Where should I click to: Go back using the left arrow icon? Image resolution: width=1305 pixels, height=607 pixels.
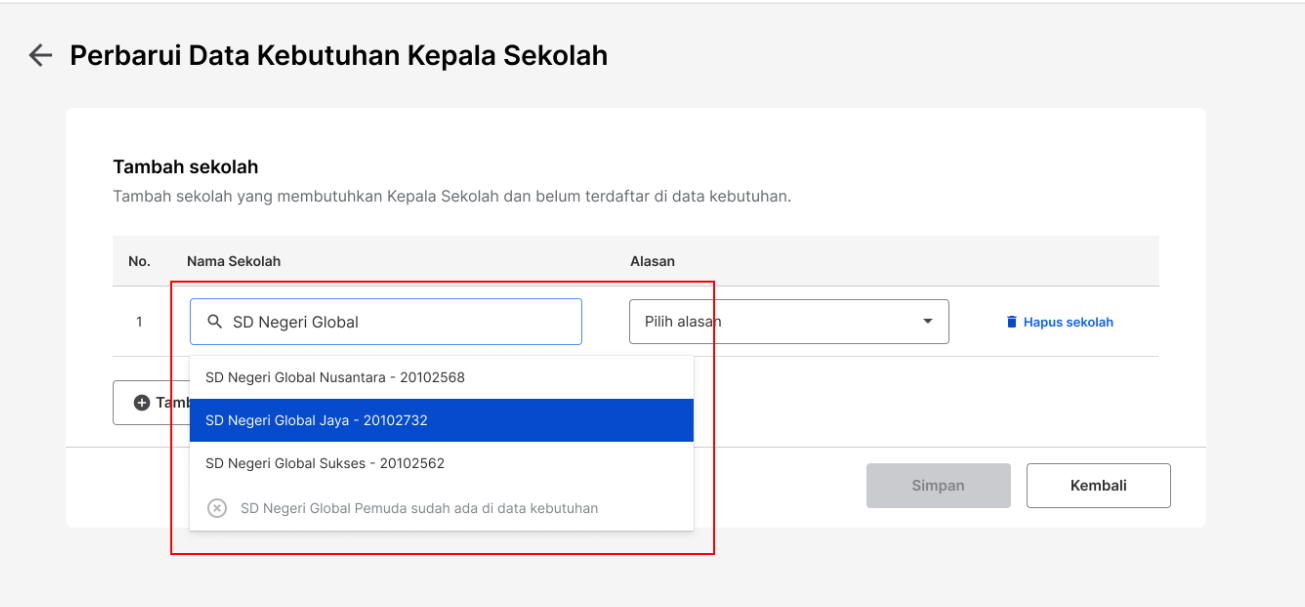click(40, 55)
